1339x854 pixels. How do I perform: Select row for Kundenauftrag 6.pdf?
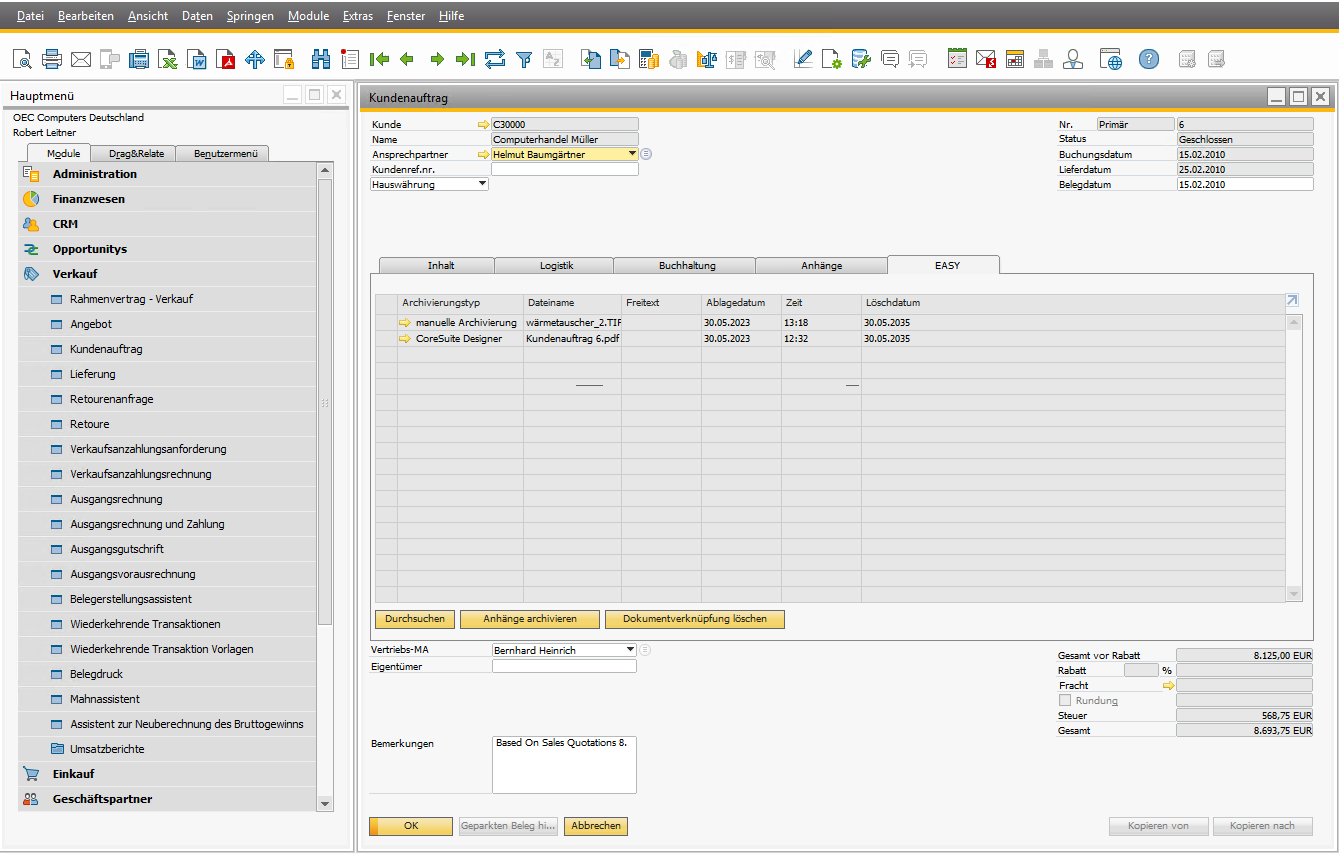(x=570, y=338)
